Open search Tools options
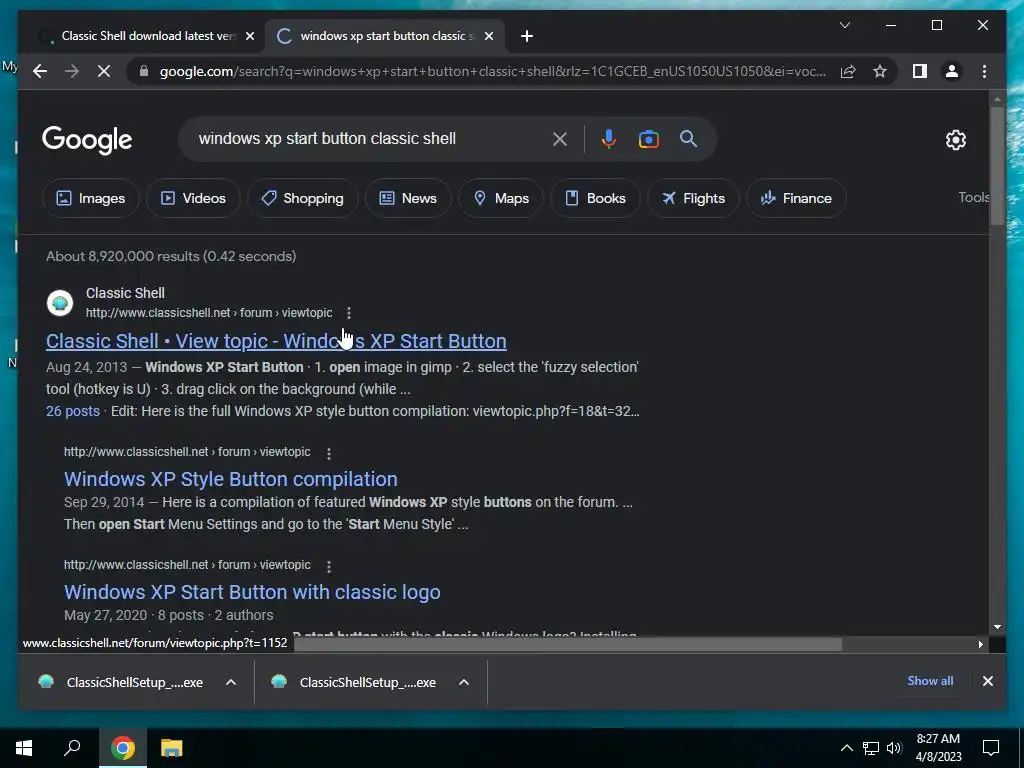 (973, 197)
